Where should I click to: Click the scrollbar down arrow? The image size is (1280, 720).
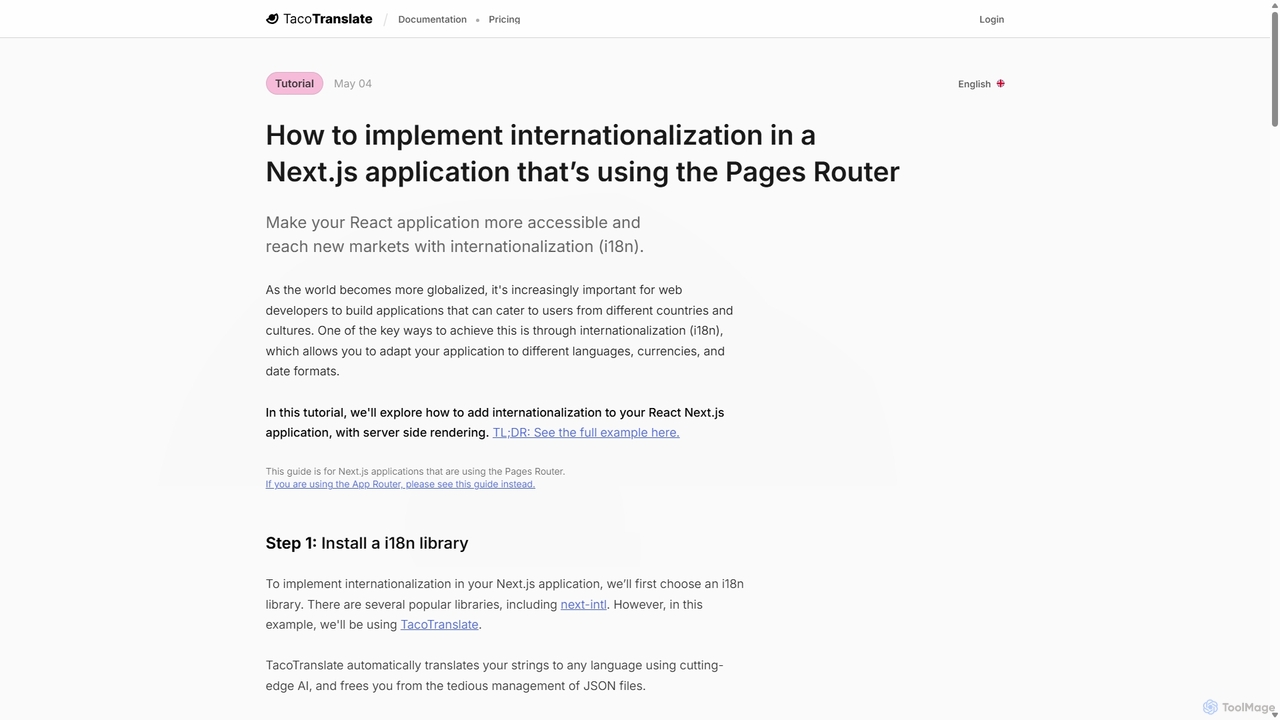pos(1274,714)
